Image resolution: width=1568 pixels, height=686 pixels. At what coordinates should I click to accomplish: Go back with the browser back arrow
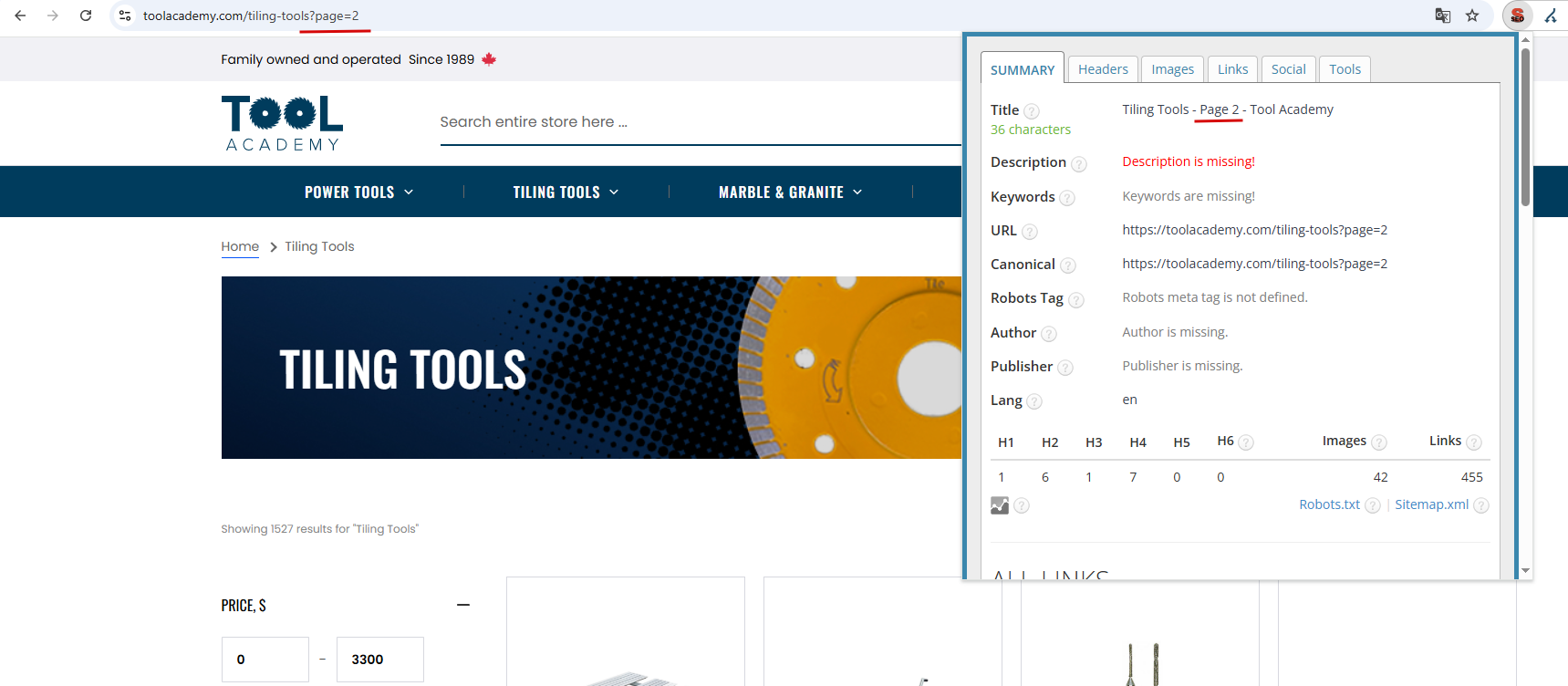coord(20,16)
